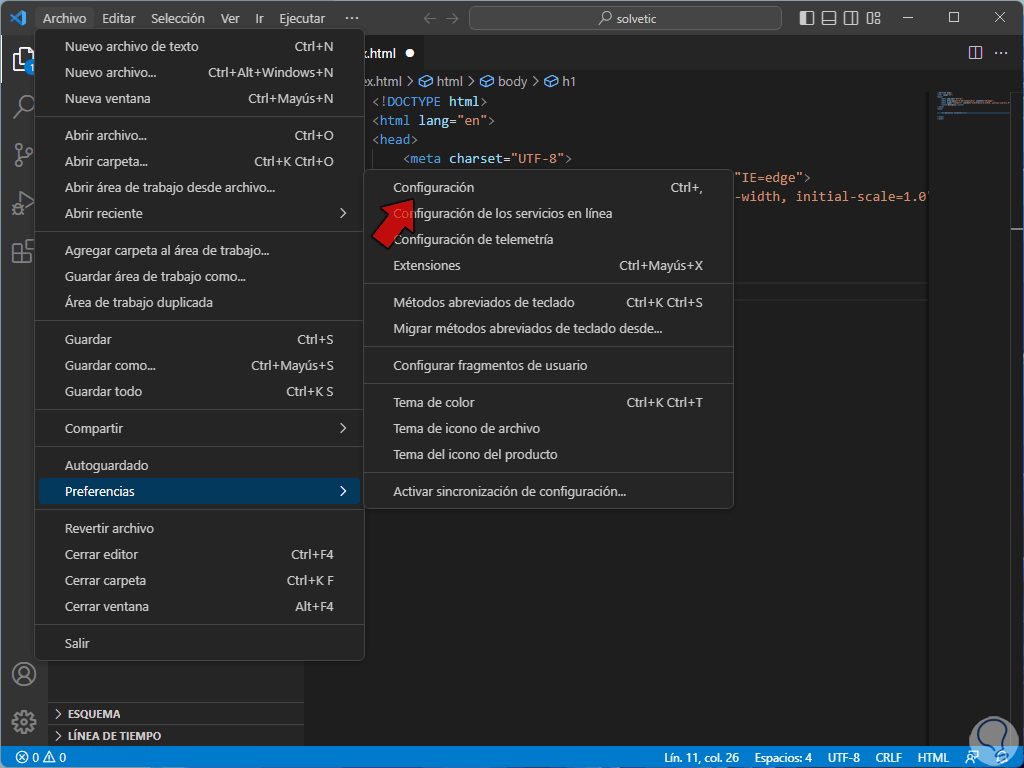Click the HTML language mode button
The image size is (1024, 768).
click(933, 757)
